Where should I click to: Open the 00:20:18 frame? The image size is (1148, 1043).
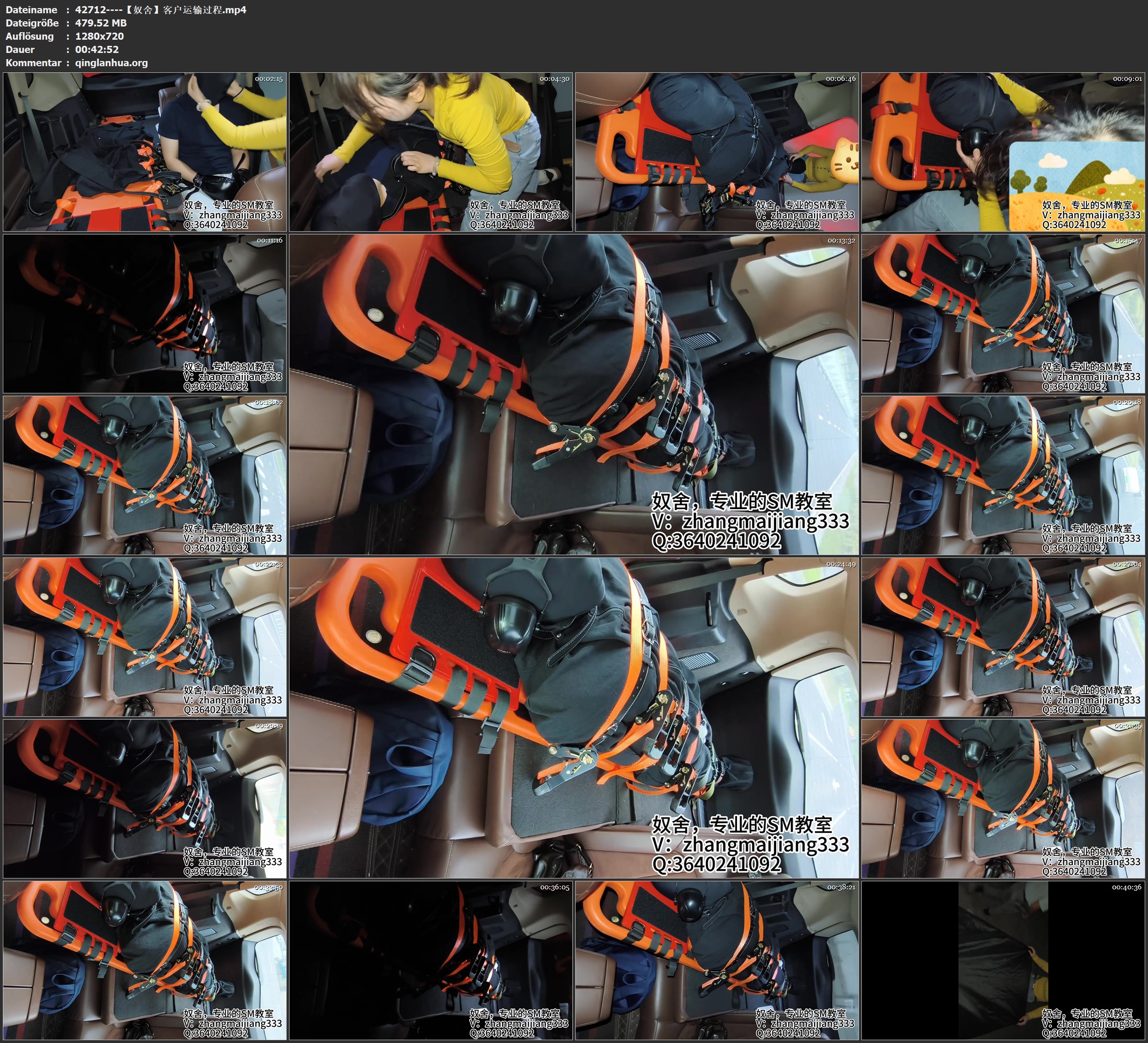[x=1003, y=475]
